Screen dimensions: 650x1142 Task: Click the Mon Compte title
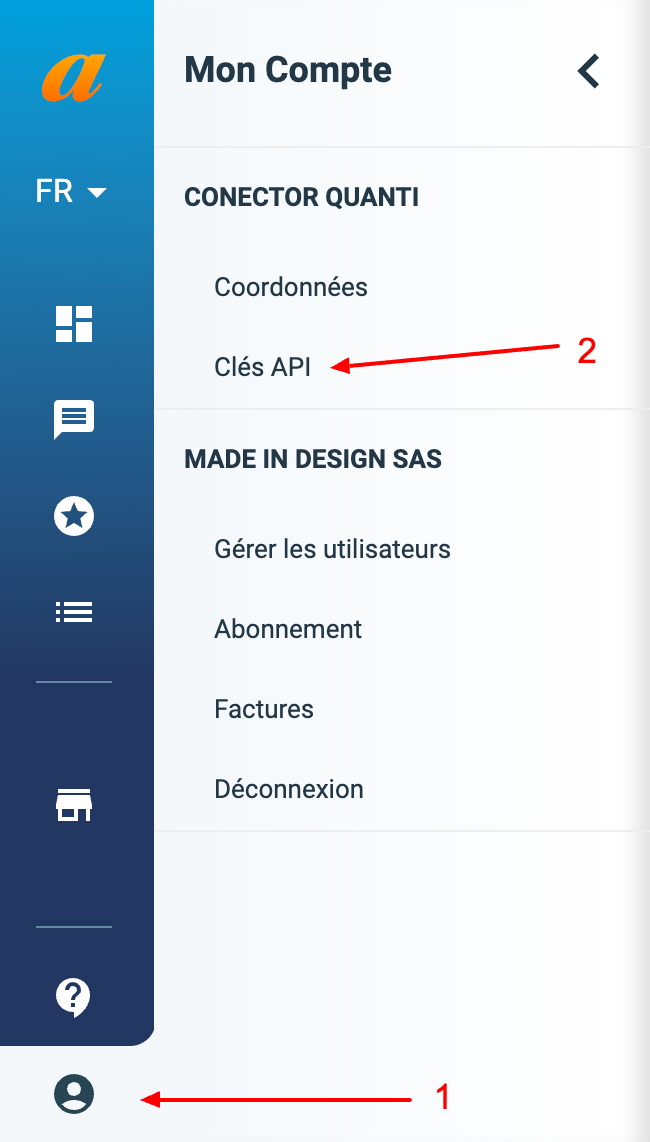pyautogui.click(x=287, y=70)
